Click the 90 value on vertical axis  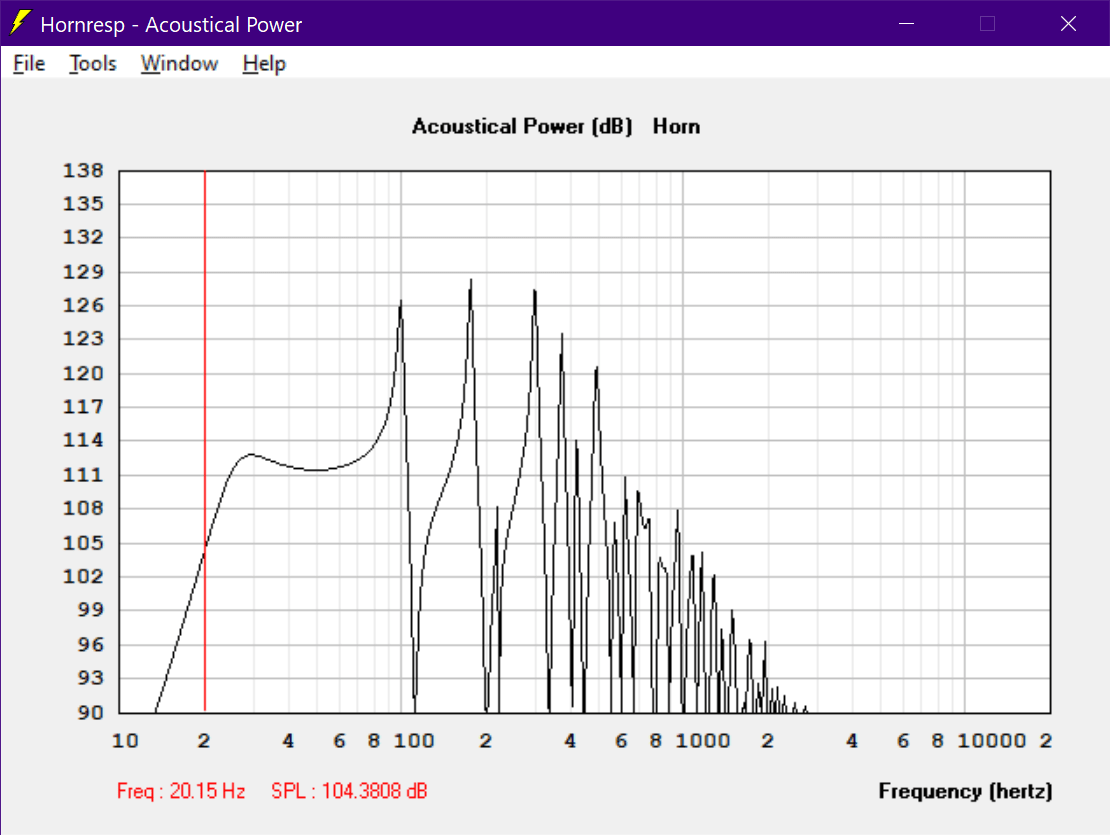pos(91,713)
